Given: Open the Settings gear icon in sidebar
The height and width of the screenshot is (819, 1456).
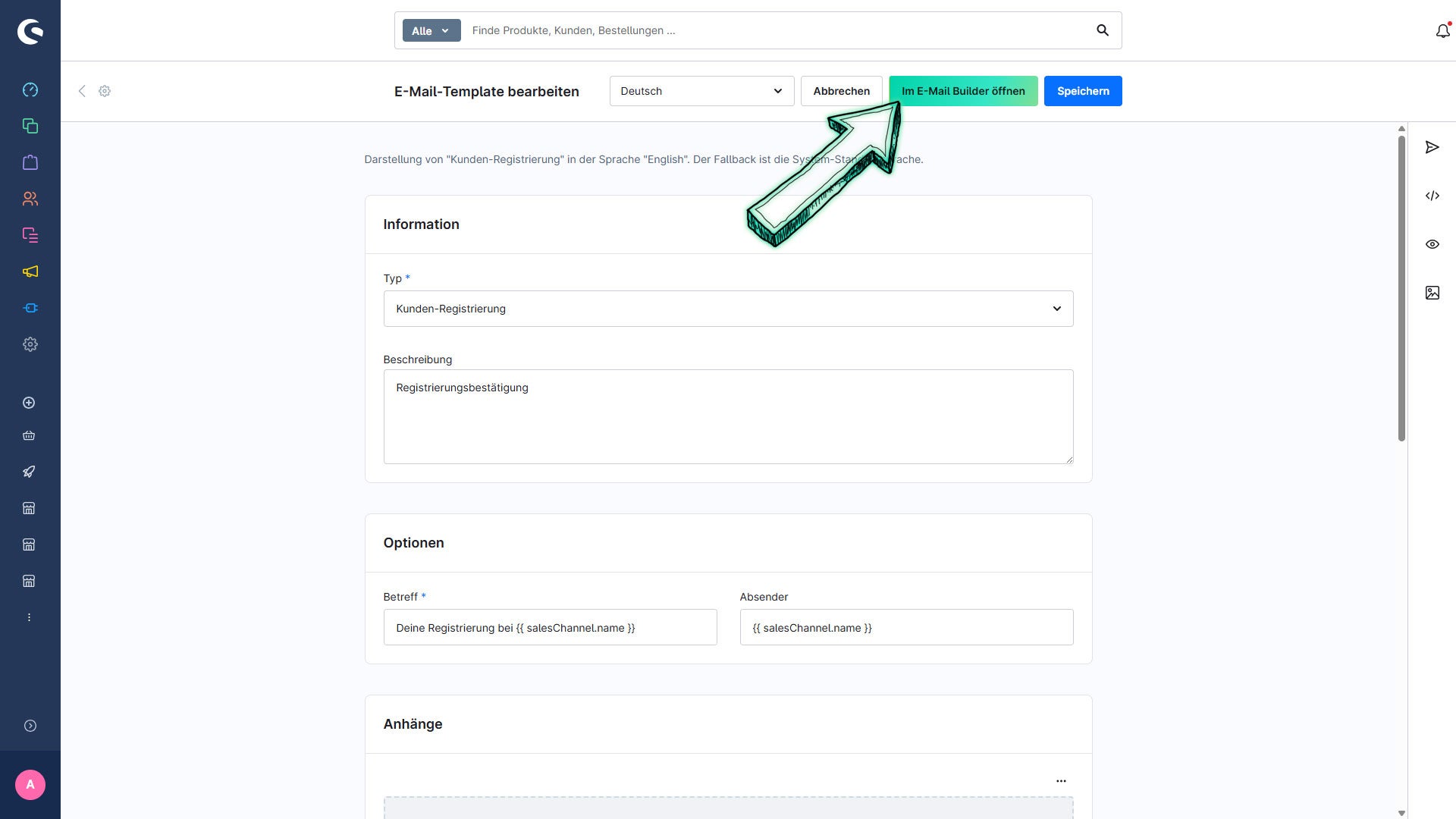Looking at the screenshot, I should click(30, 344).
